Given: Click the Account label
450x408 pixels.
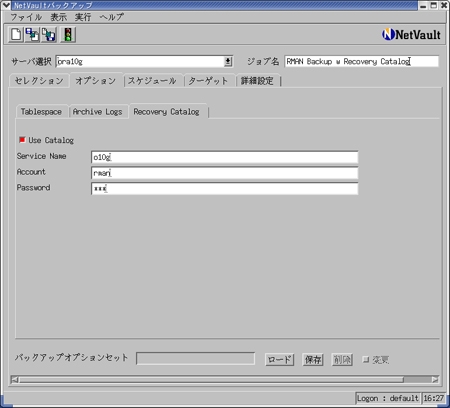Looking at the screenshot, I should click(x=31, y=172).
